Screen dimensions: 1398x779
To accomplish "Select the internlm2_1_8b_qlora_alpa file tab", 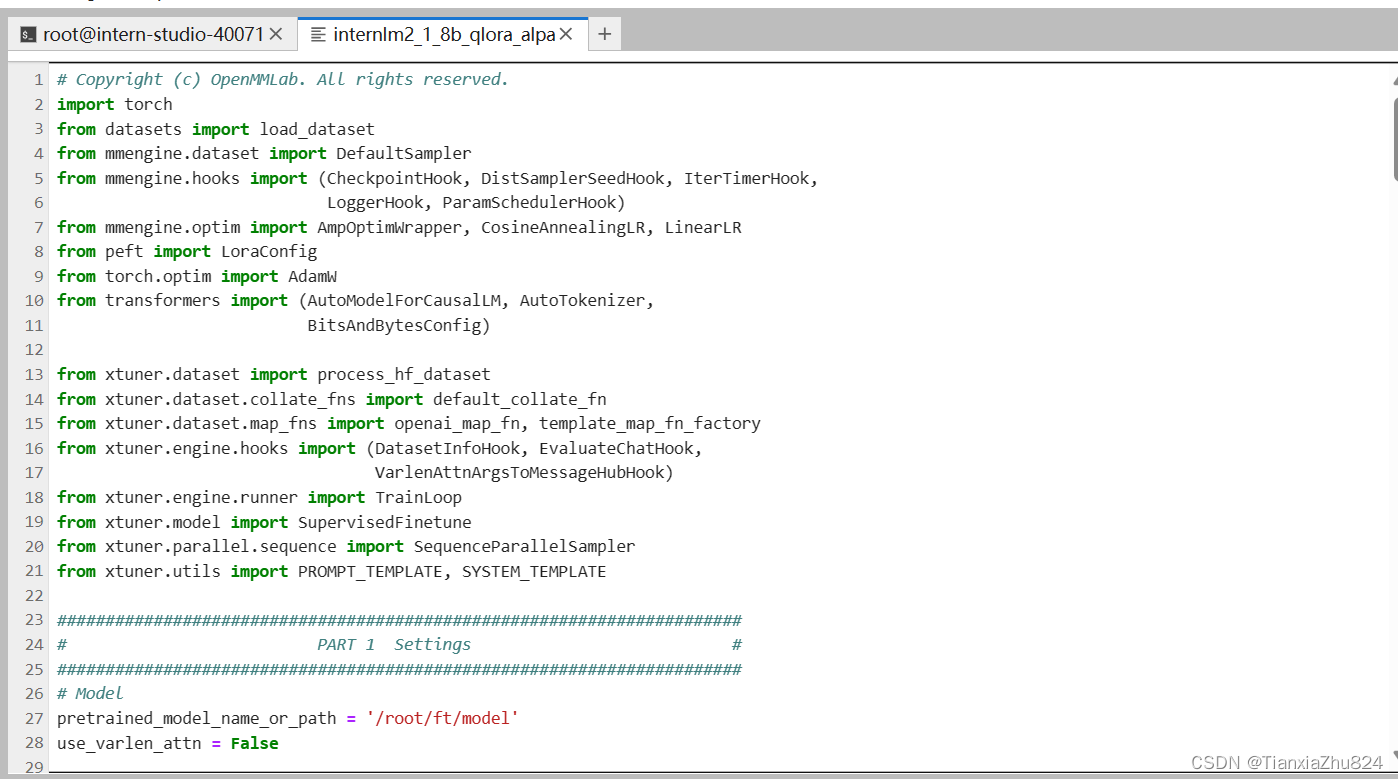I will (440, 32).
